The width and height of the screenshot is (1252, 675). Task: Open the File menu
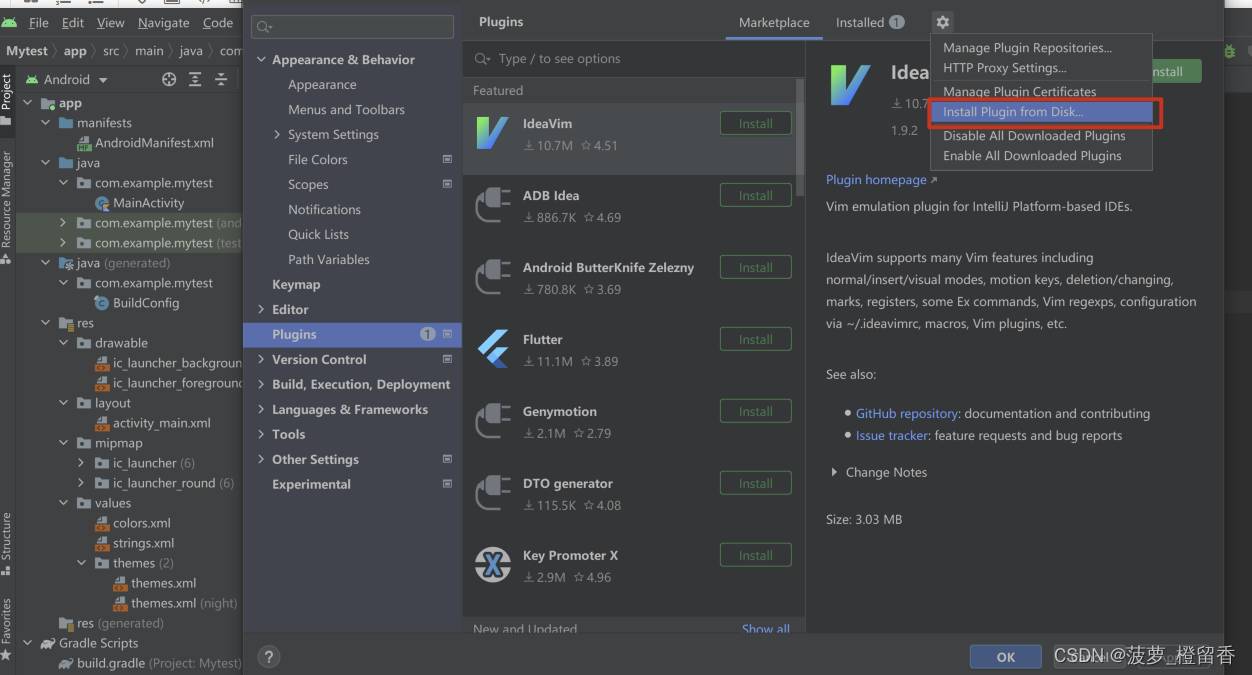tap(39, 22)
